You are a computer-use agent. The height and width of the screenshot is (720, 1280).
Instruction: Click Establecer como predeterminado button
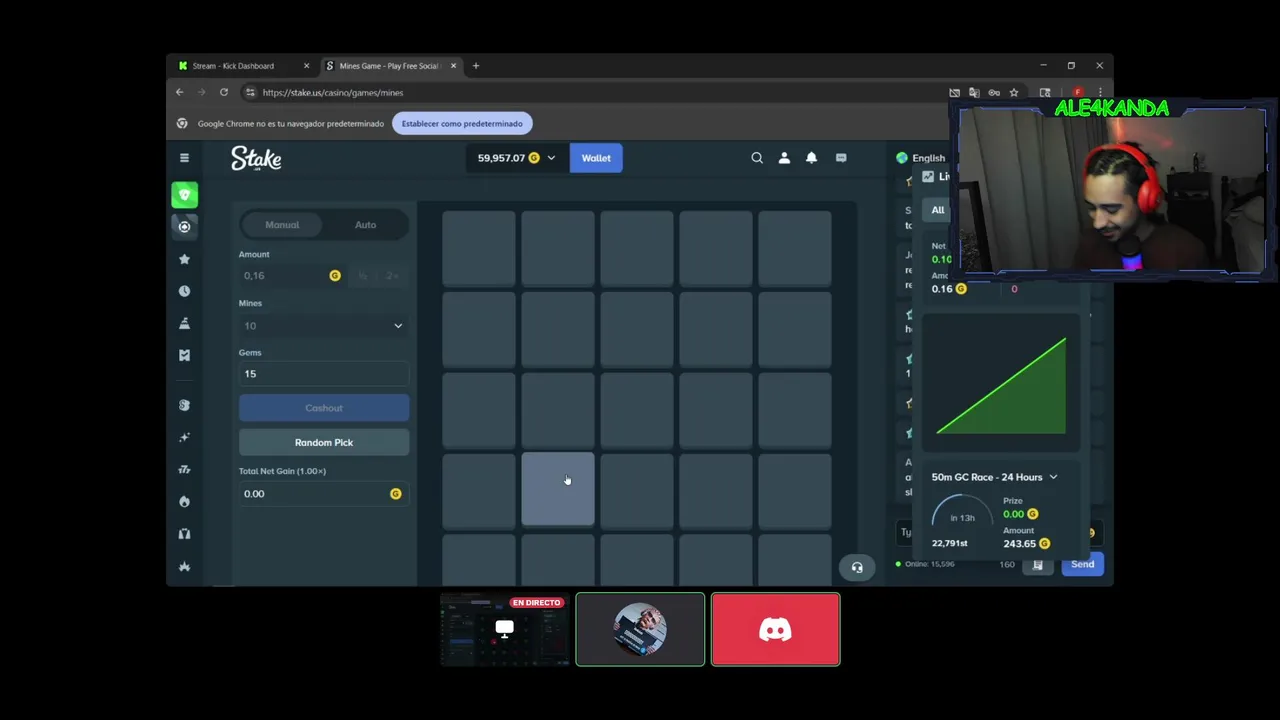pyautogui.click(x=462, y=124)
